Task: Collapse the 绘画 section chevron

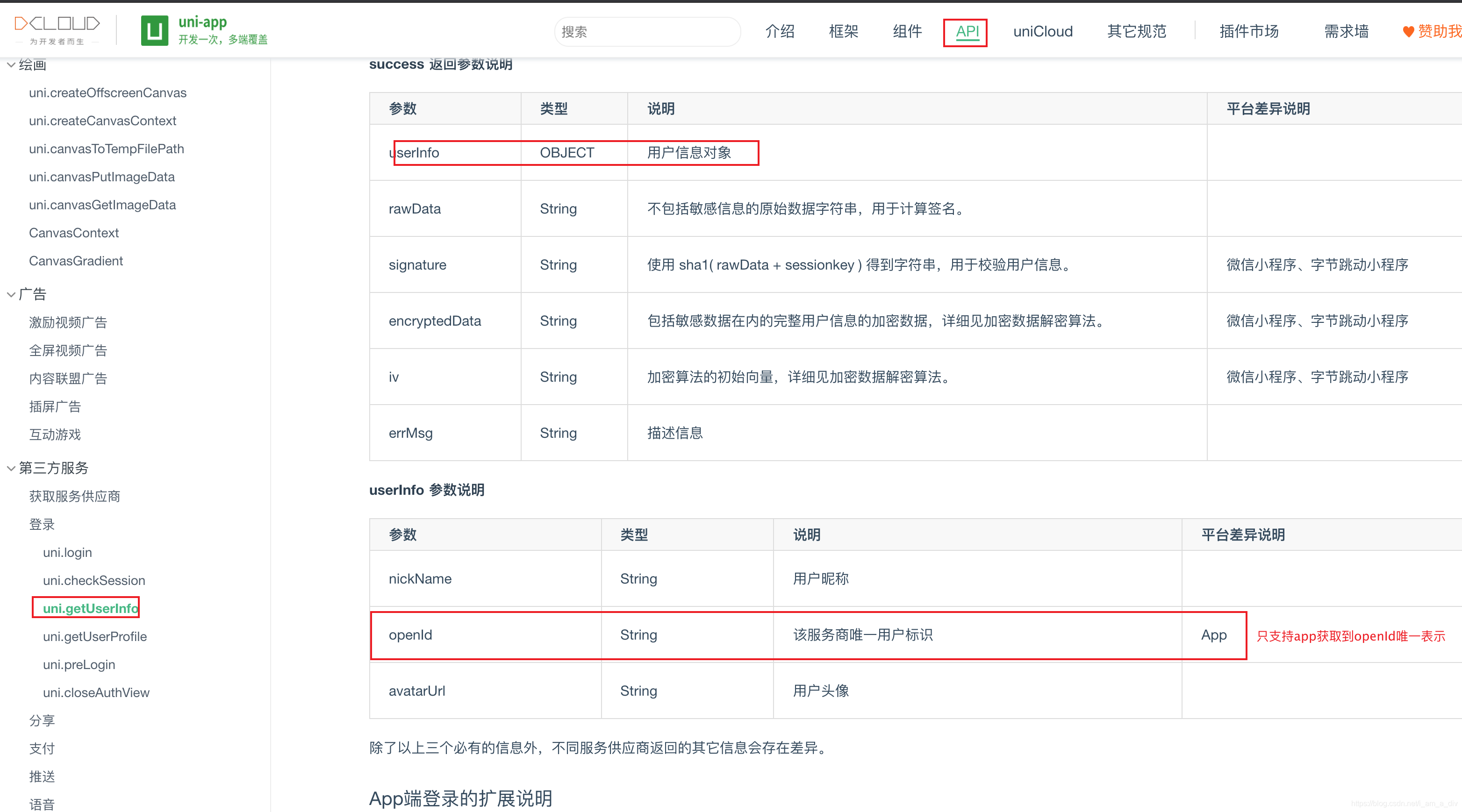Action: [x=11, y=65]
